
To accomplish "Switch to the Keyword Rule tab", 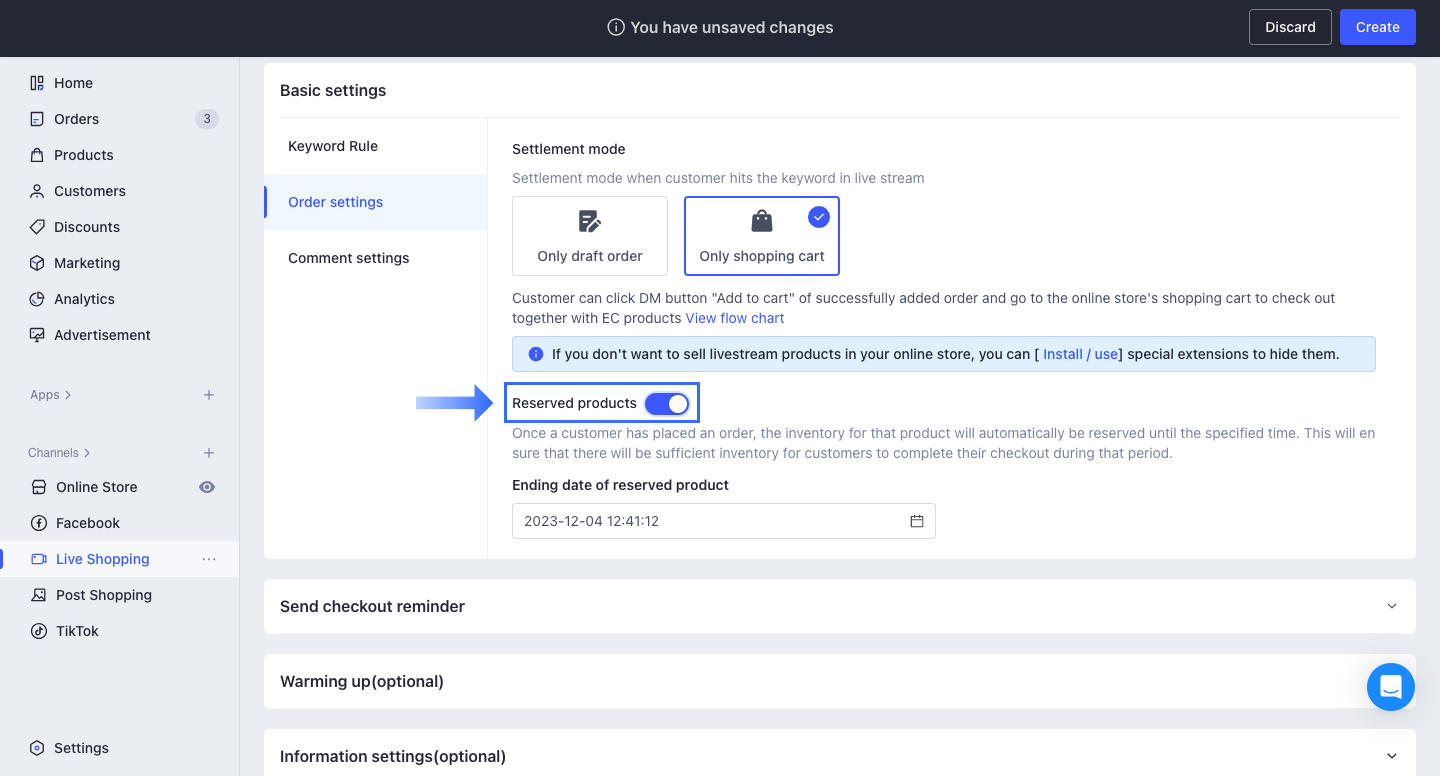I will pyautogui.click(x=333, y=146).
